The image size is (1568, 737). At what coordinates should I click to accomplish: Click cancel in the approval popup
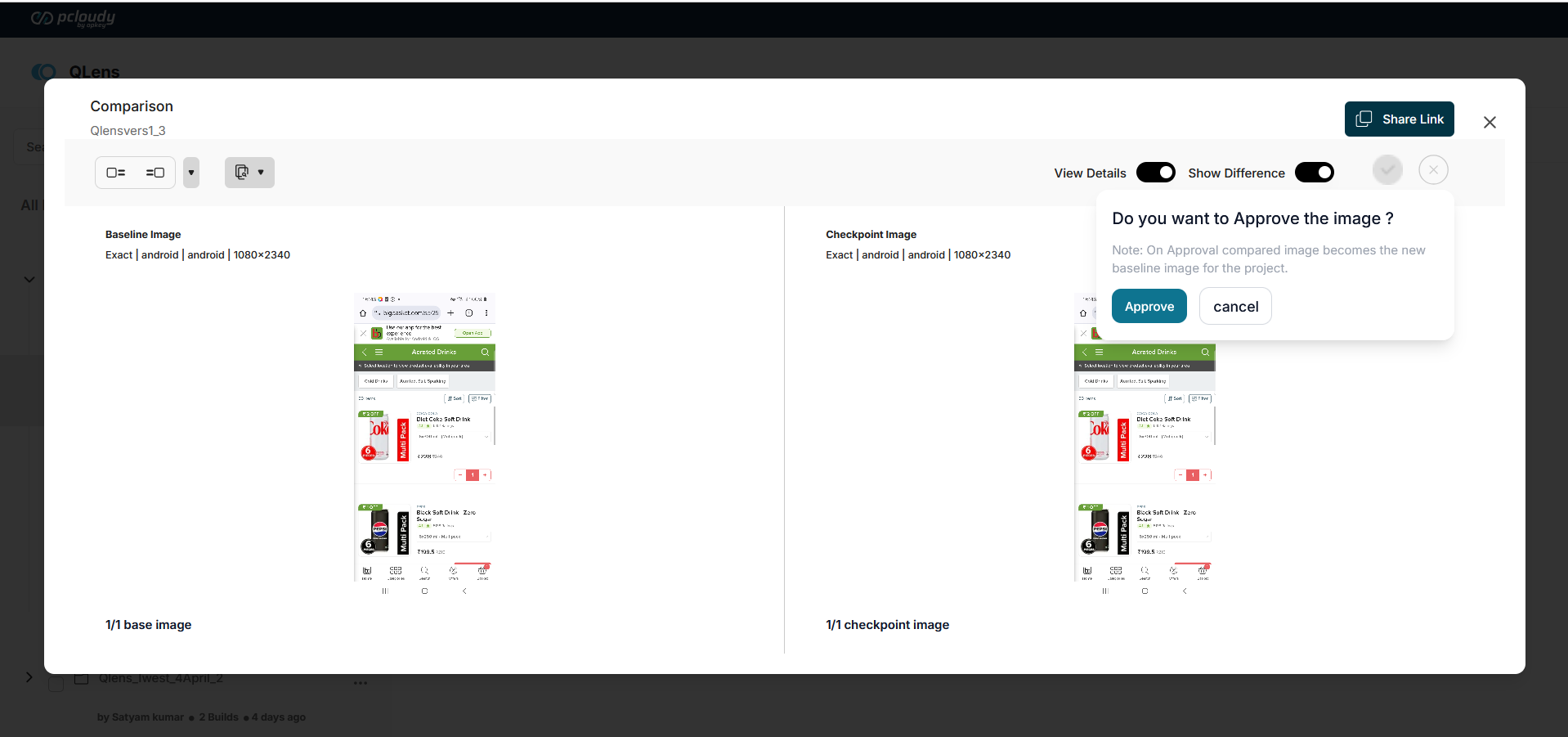coord(1234,307)
